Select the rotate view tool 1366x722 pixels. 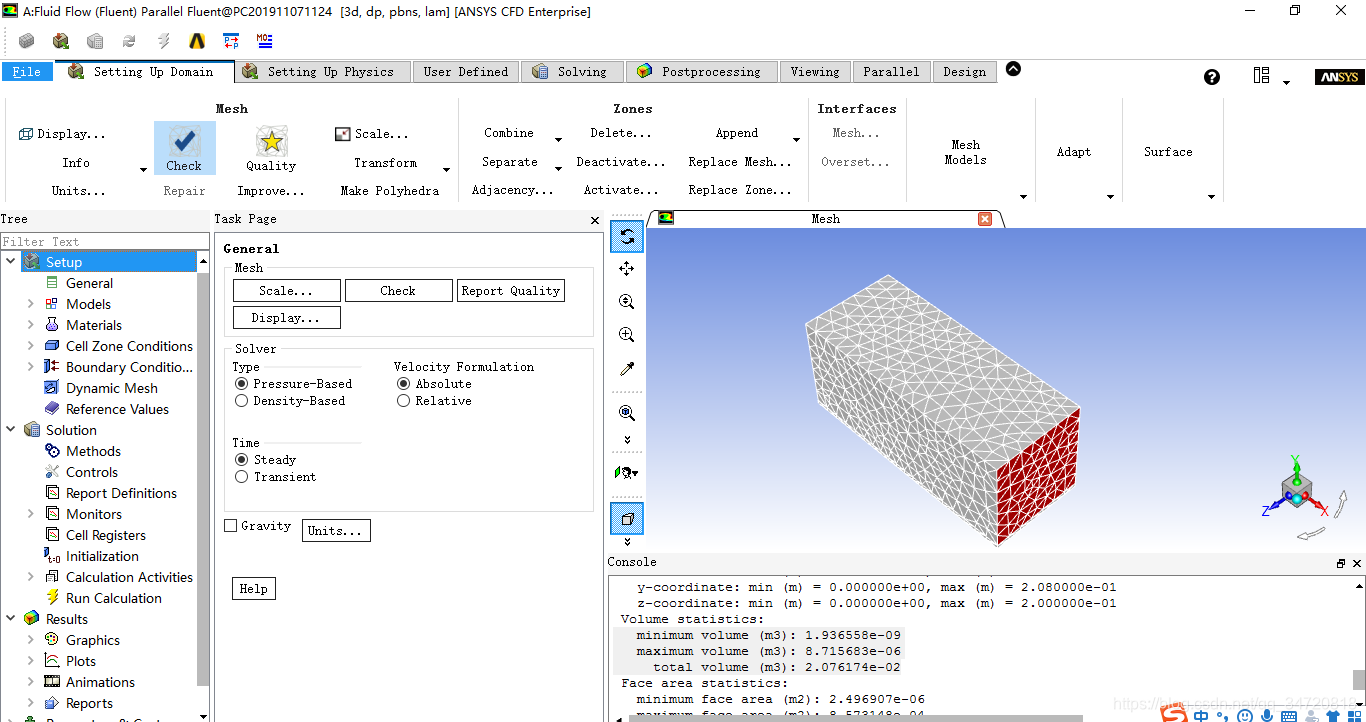coord(627,236)
